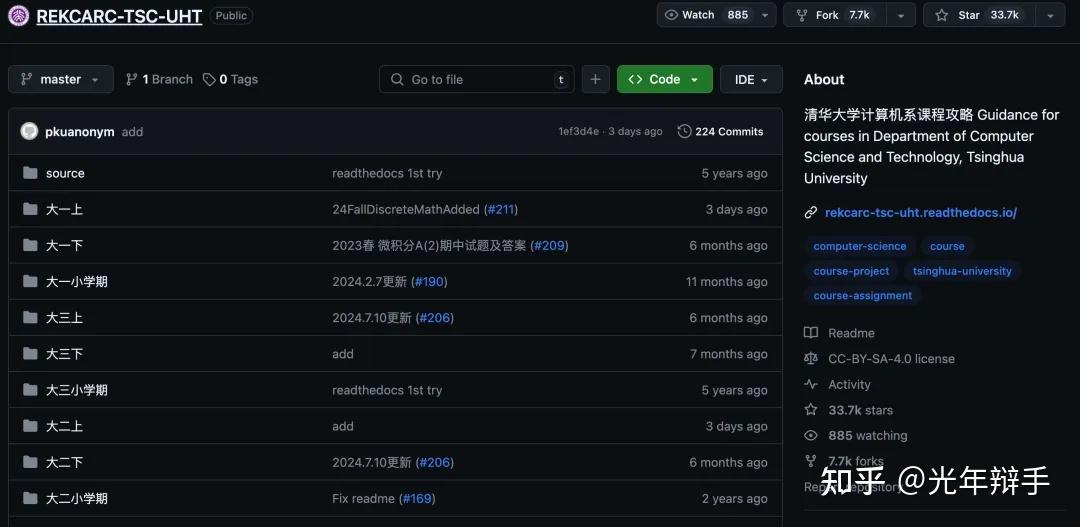
Task: Open the Activity link
Action: 849,384
